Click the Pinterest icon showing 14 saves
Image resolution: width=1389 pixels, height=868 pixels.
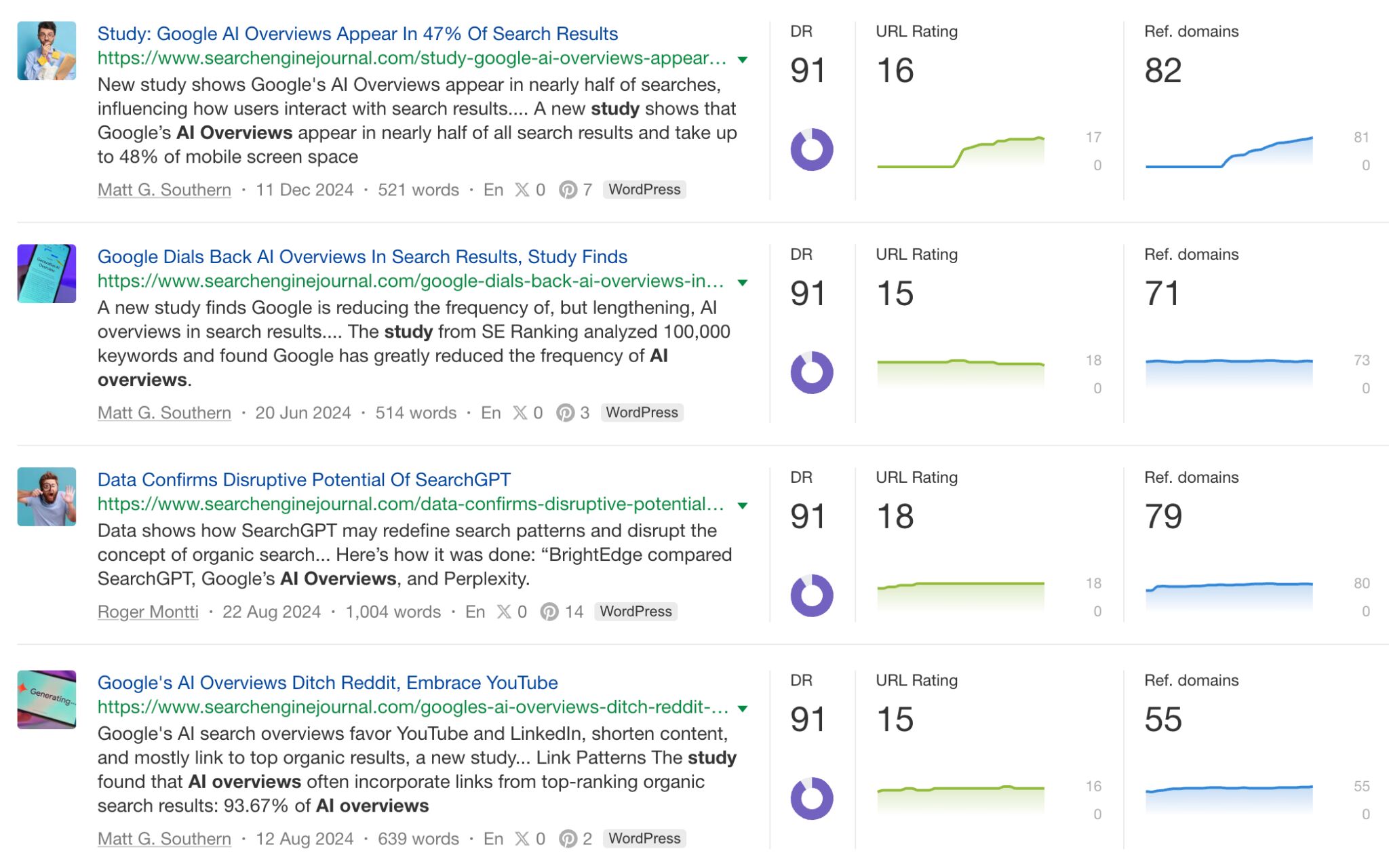[548, 612]
